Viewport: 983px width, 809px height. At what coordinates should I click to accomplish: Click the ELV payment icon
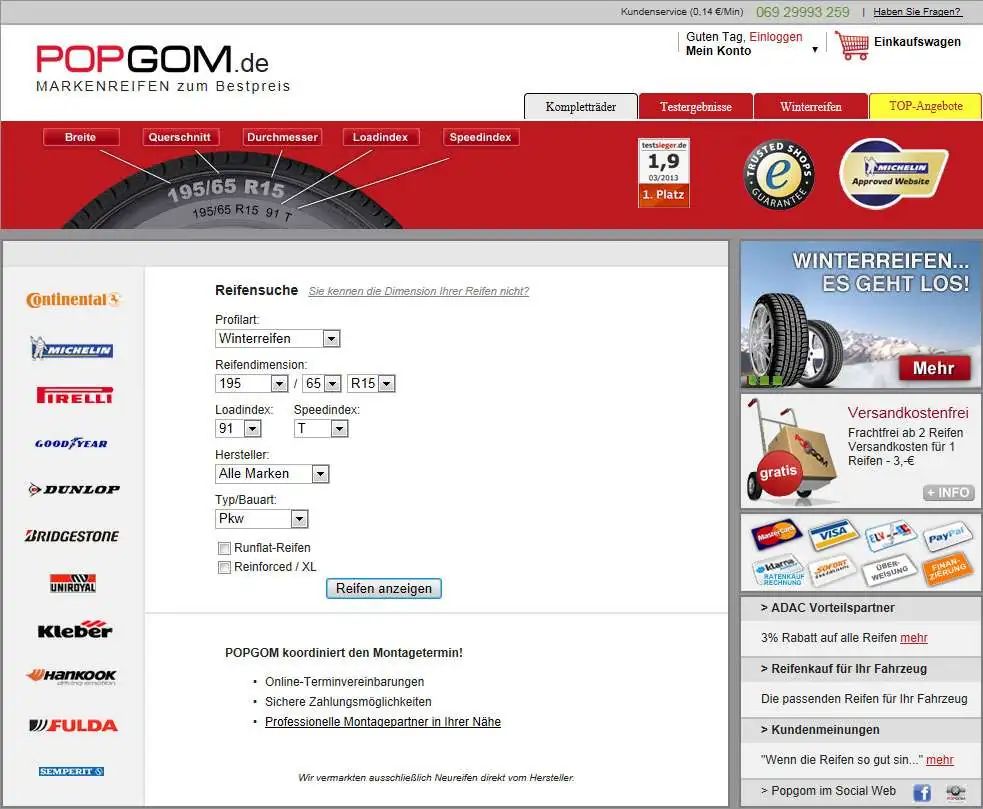point(890,535)
